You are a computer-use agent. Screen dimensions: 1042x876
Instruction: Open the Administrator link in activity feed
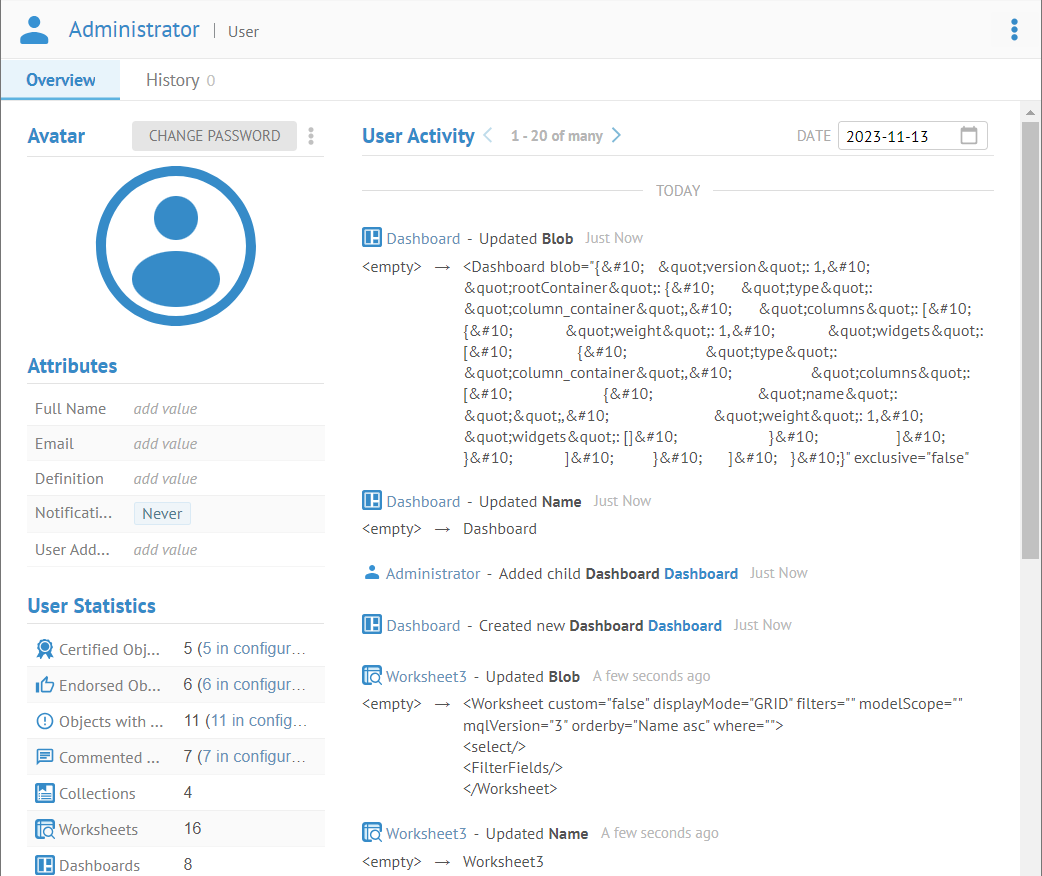(x=432, y=574)
